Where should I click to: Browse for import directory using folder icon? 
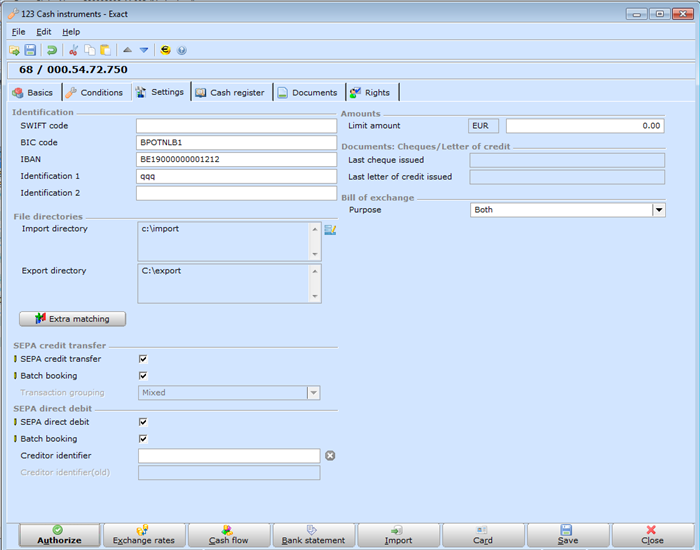[330, 230]
